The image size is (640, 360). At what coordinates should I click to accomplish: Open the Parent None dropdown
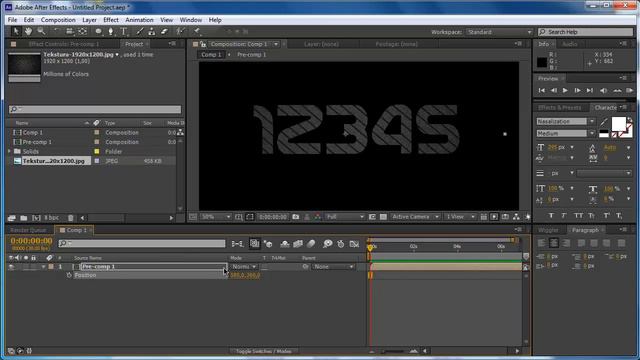(333, 267)
